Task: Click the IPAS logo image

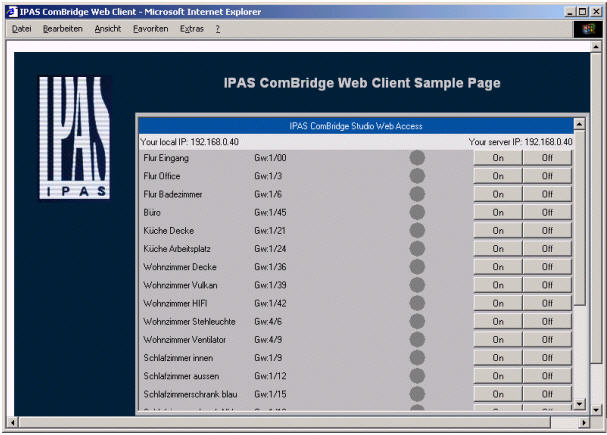Action: tap(74, 136)
